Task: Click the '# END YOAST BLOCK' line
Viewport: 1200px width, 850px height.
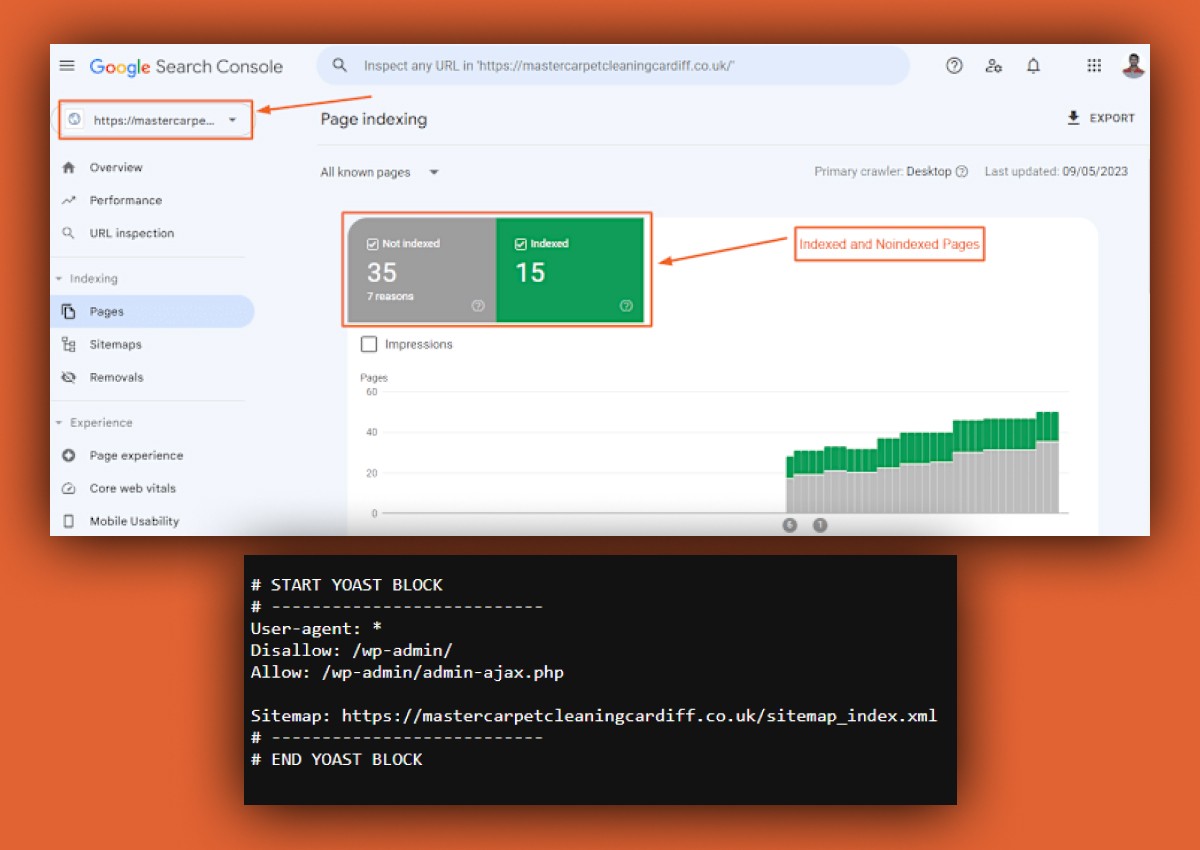Action: (x=336, y=759)
